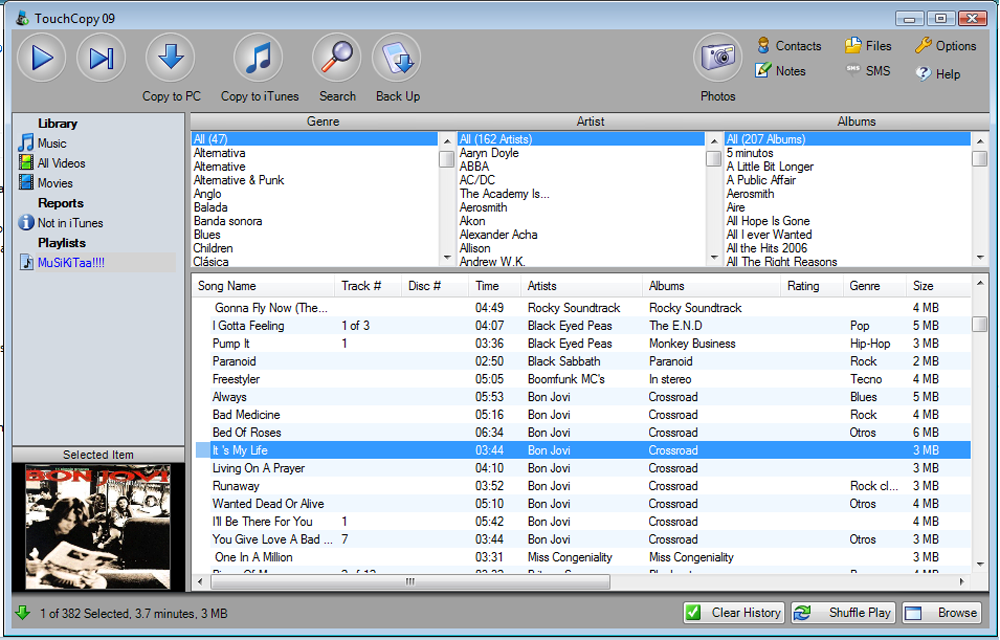Click the Browse button
Screen dimensions: 1000x640
(941, 613)
